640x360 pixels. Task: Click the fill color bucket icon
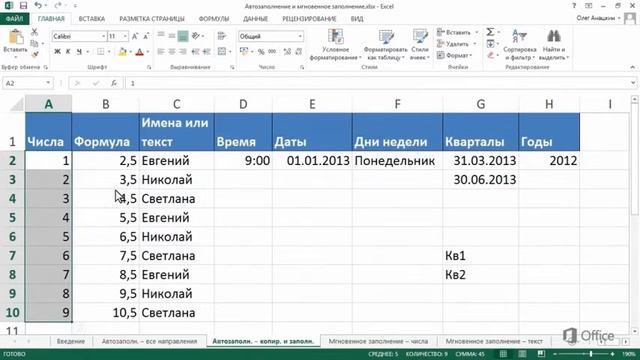122,51
